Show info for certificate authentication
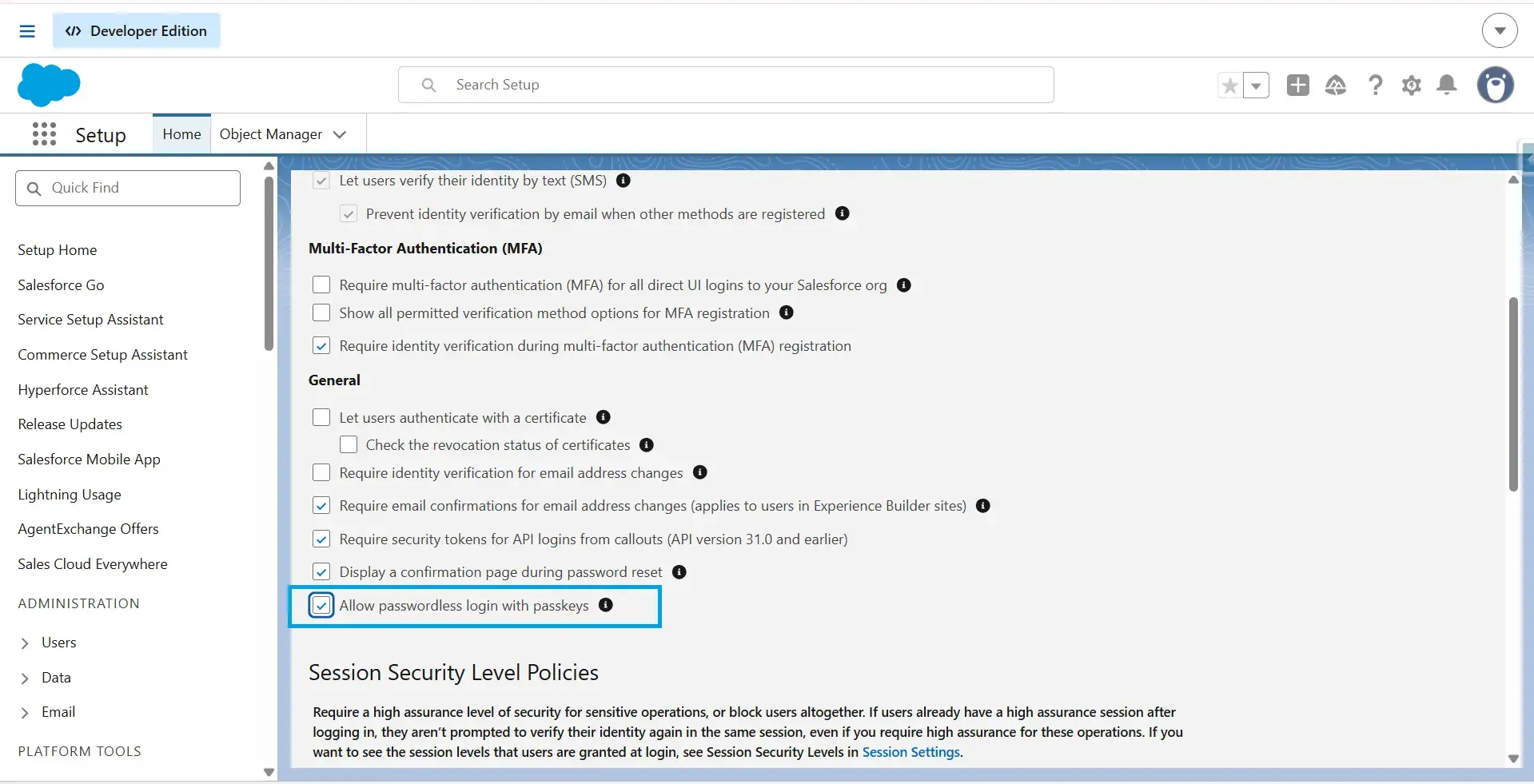The width and height of the screenshot is (1534, 784). pyautogui.click(x=604, y=417)
